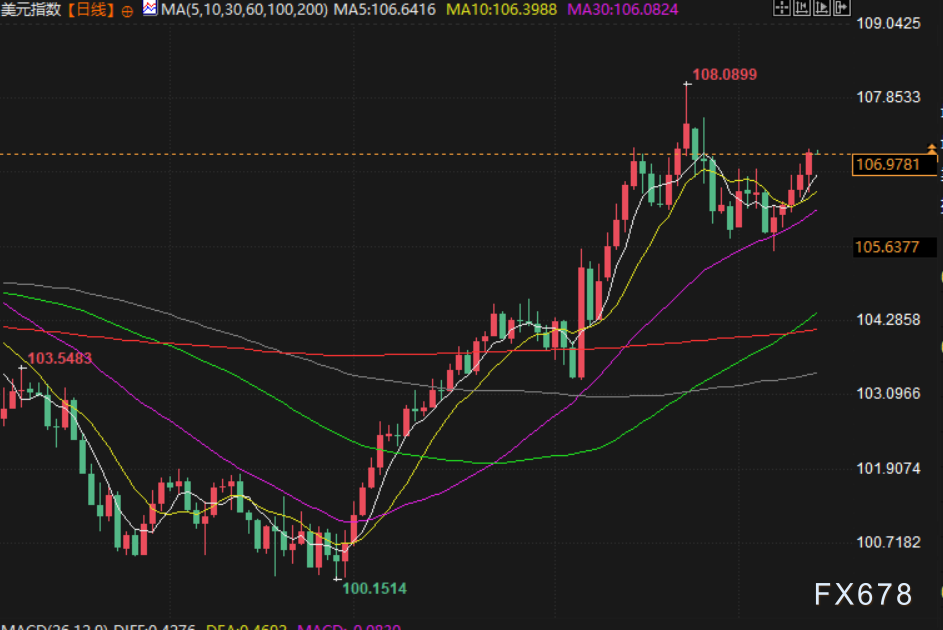The width and height of the screenshot is (943, 630).
Task: Click the 103.0966 axis value
Action: [x=888, y=394]
